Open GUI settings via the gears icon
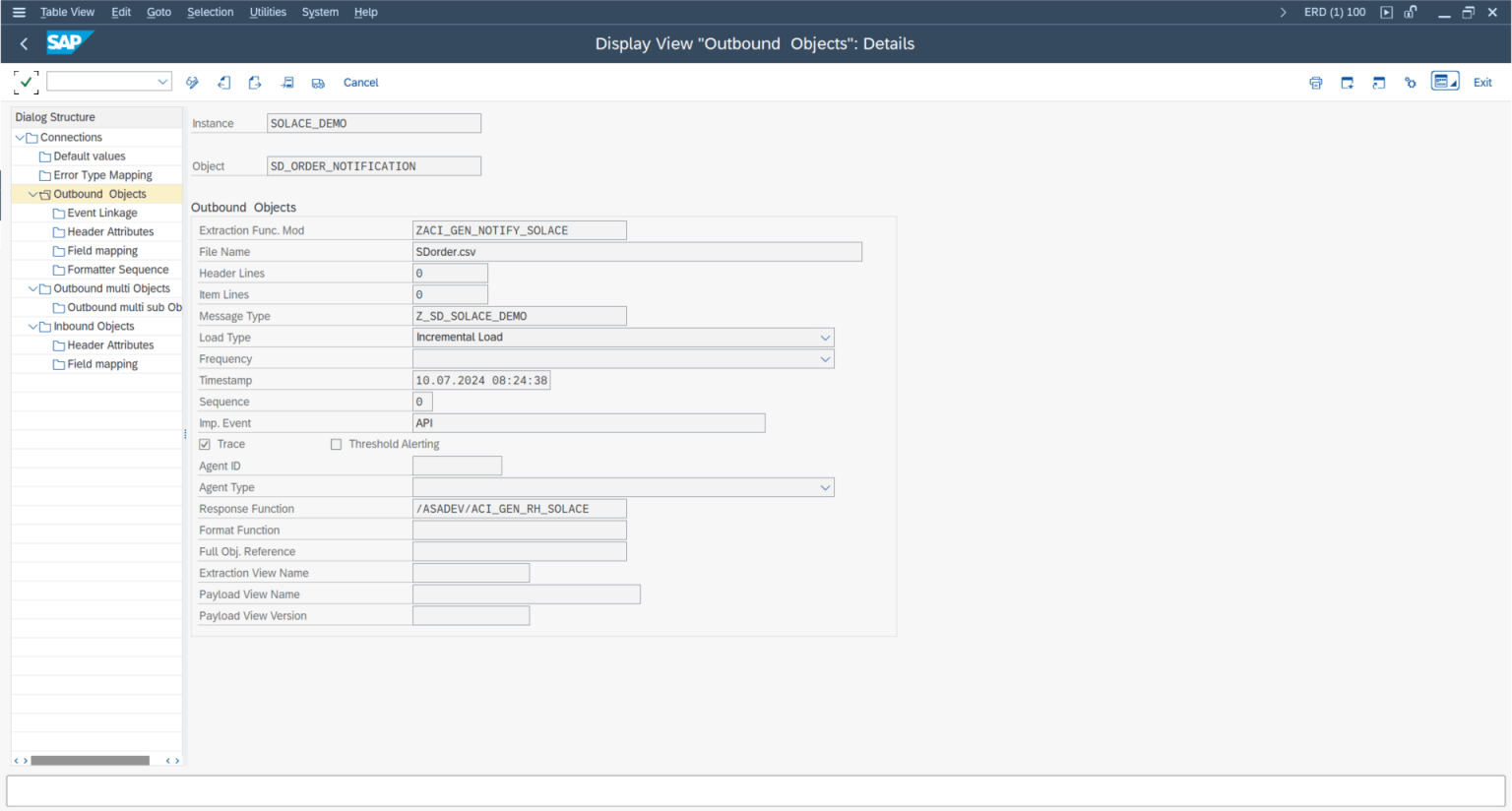The image size is (1512, 811). (x=1411, y=82)
